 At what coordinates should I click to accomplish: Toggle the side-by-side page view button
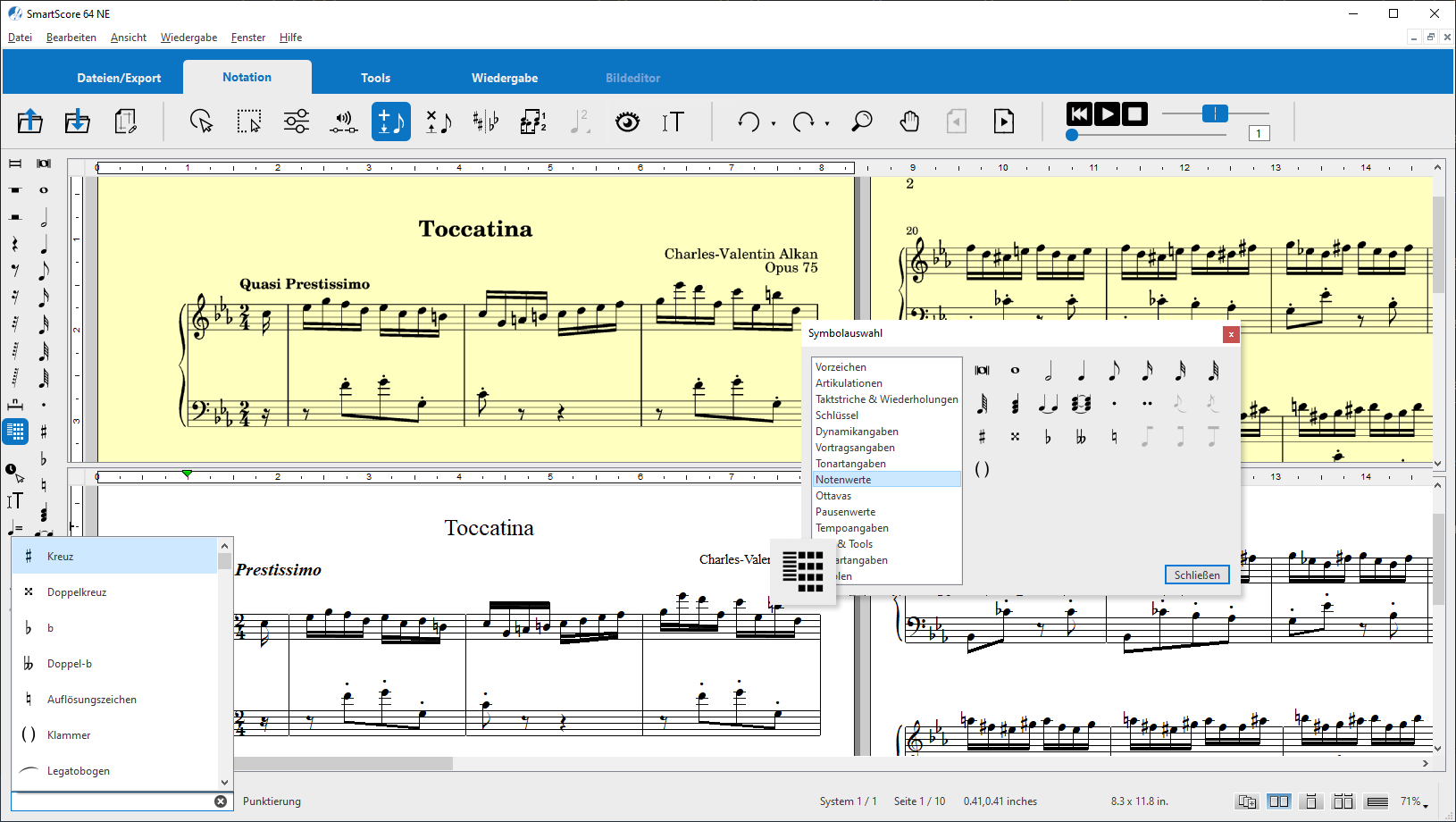pos(1278,801)
